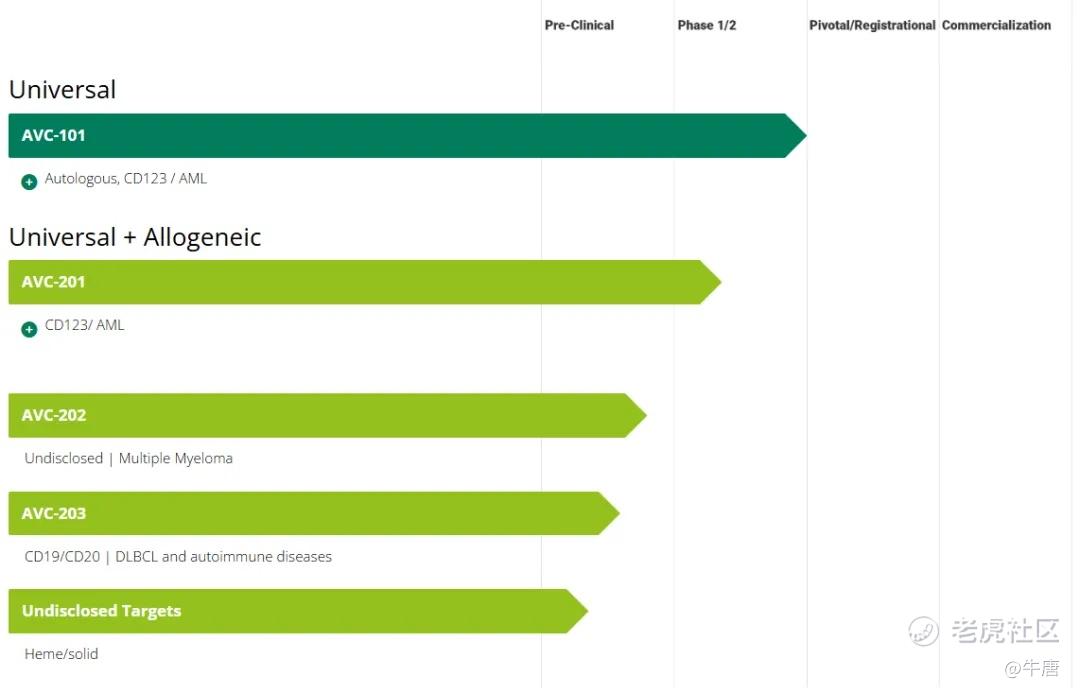Click the AVC-202 pipeline bar
The height and width of the screenshot is (693, 1080).
click(x=327, y=415)
